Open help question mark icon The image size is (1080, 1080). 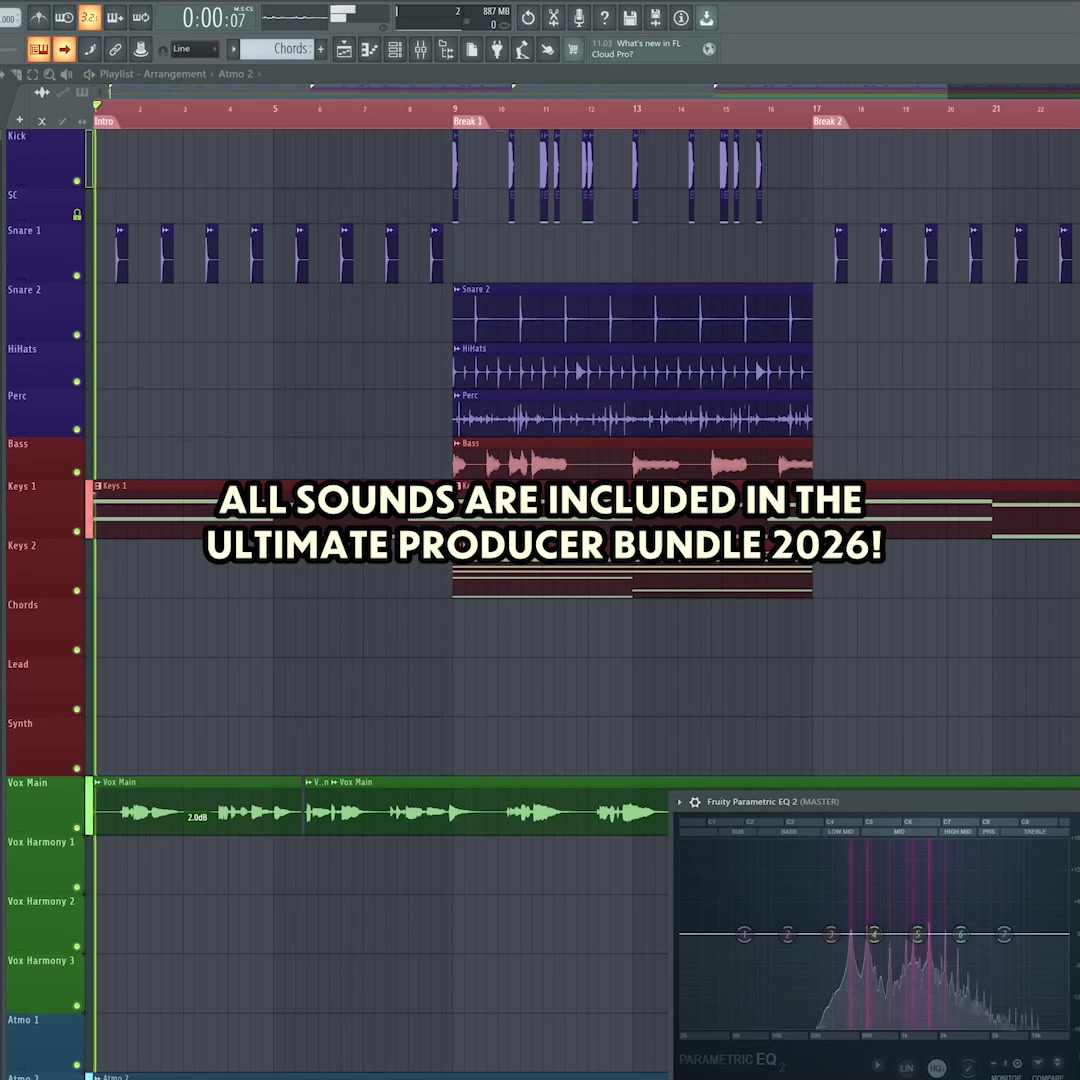click(x=604, y=17)
